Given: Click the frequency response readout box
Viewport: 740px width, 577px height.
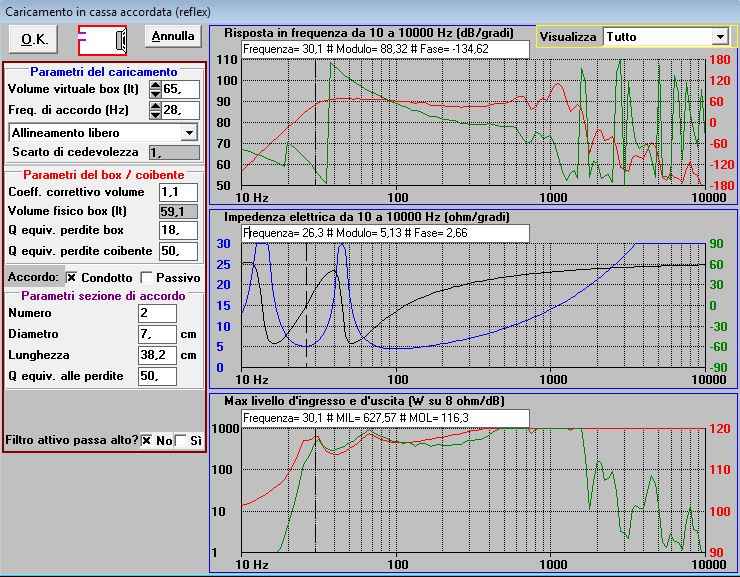Looking at the screenshot, I should coord(385,49).
